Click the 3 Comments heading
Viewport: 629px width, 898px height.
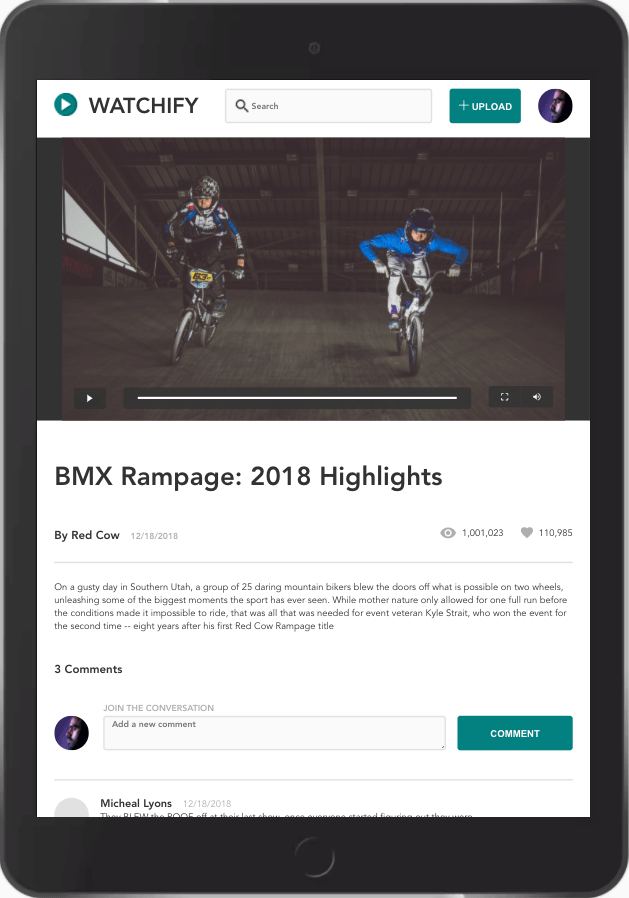[x=88, y=669]
